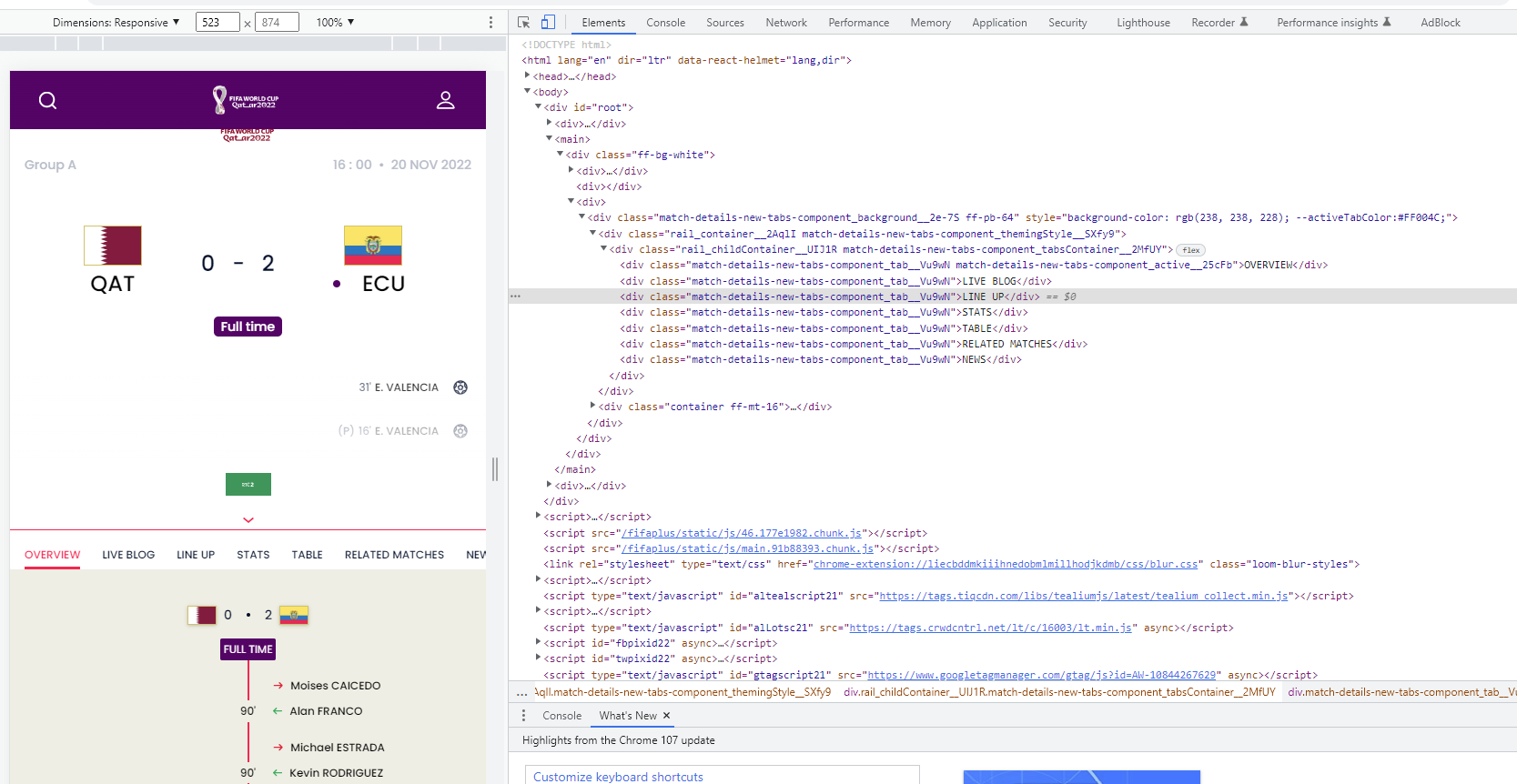Collapse the body element node
The width and height of the screenshot is (1517, 784).
pos(528,91)
